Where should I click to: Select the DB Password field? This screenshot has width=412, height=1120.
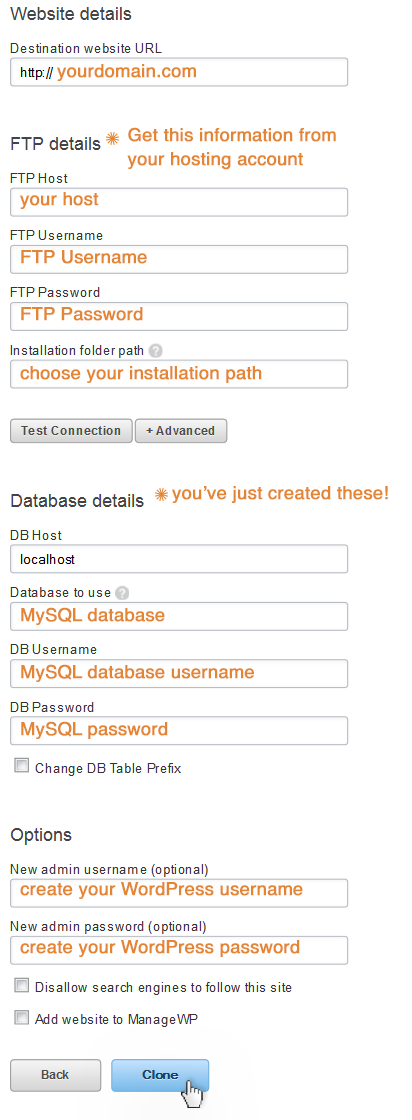[x=179, y=731]
